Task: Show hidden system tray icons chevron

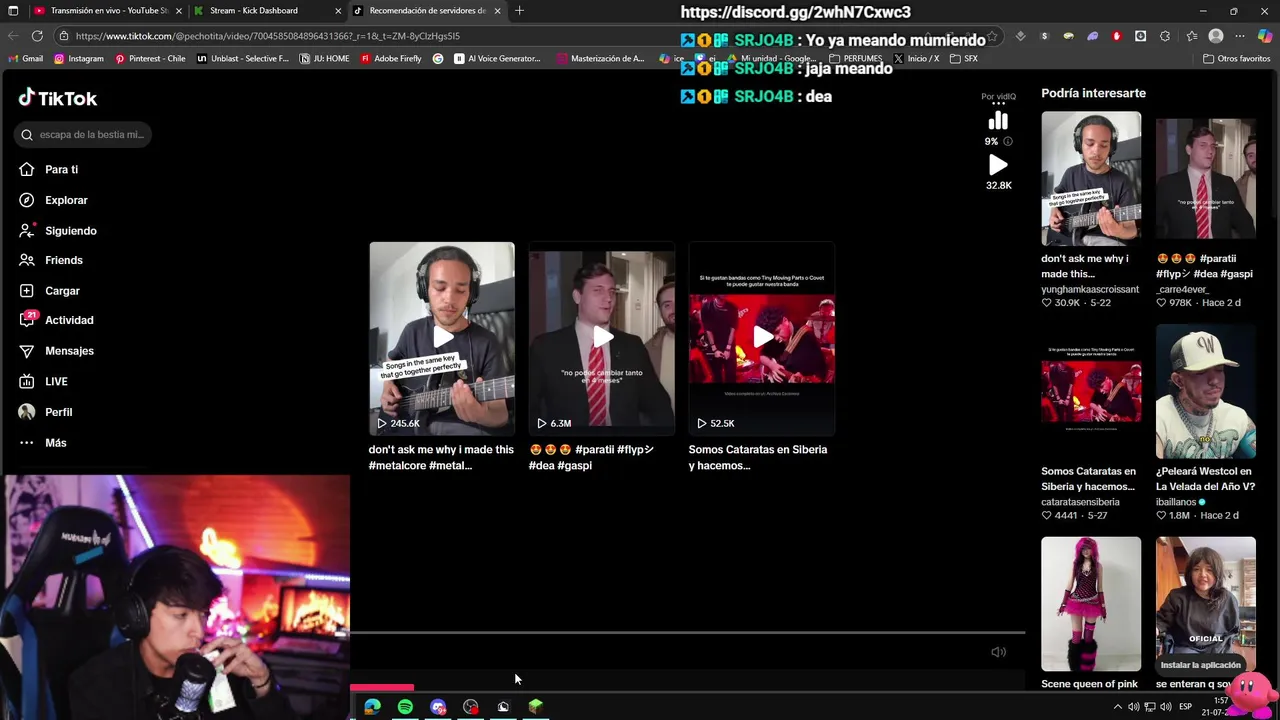Action: pyautogui.click(x=1117, y=707)
